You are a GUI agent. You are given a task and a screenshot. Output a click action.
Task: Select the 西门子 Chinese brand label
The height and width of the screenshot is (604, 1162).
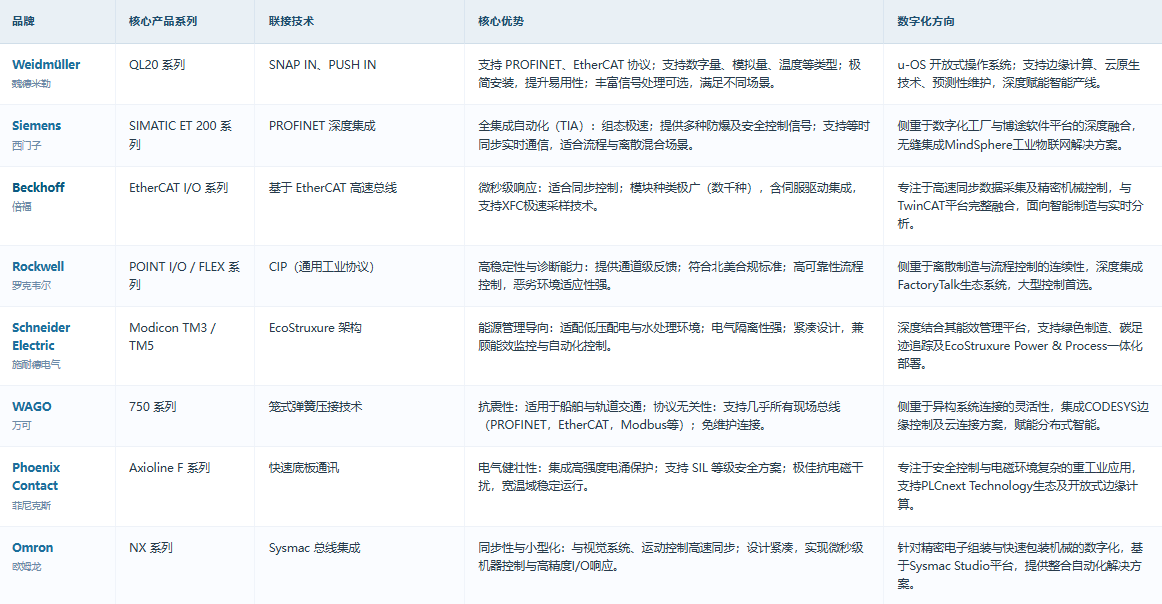point(27,145)
